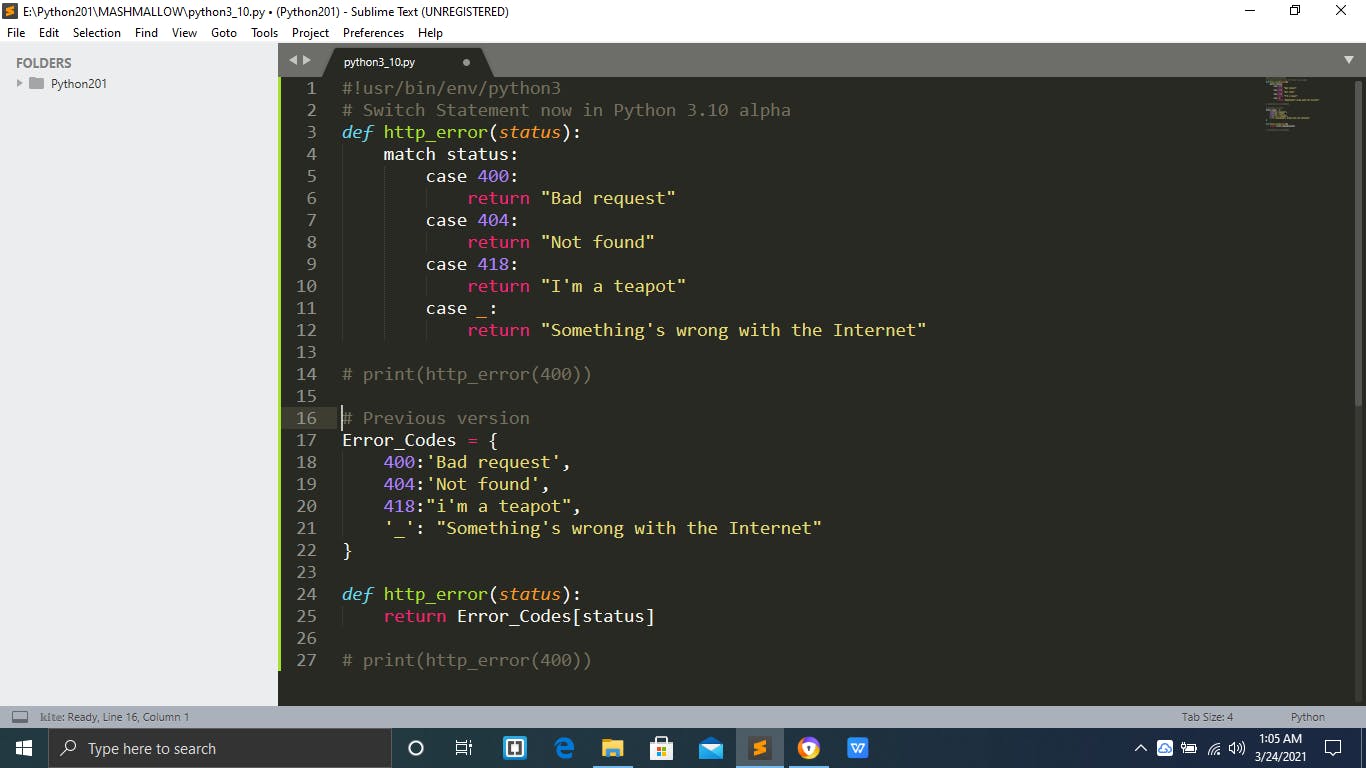Screen dimensions: 1366x768
Task: Open the Goto menu
Action: [224, 33]
